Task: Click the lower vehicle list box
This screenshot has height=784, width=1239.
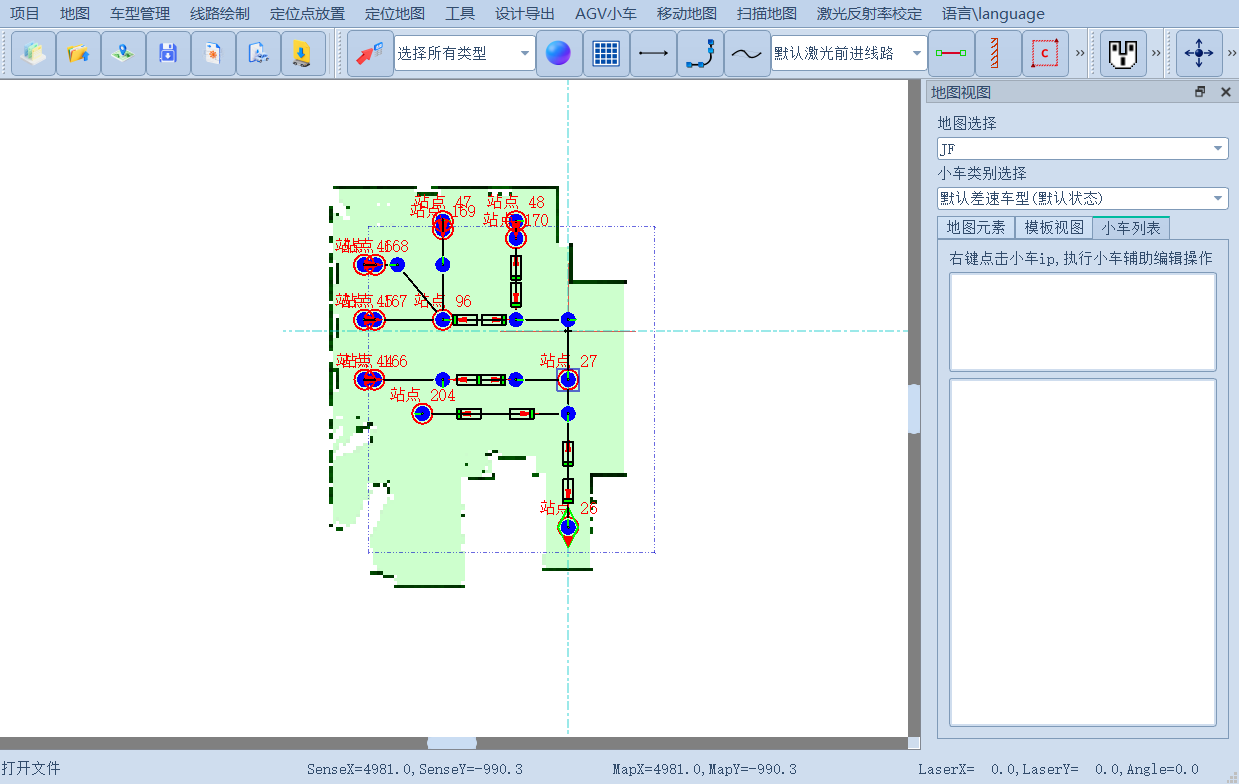Action: [1082, 552]
